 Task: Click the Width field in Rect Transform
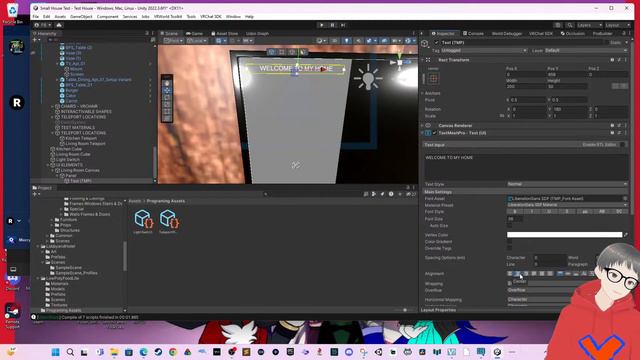click(525, 87)
